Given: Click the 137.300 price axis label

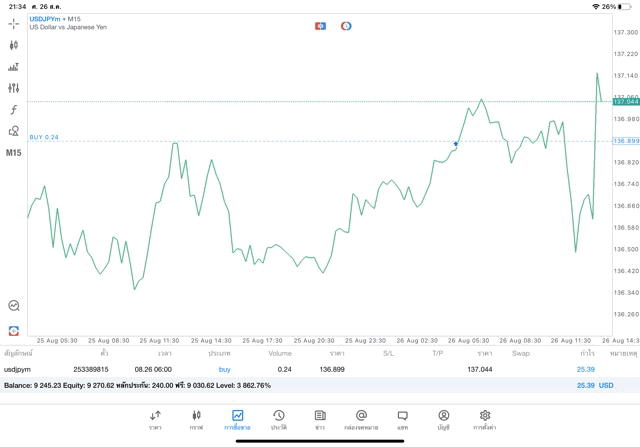Looking at the screenshot, I should click(x=626, y=32).
